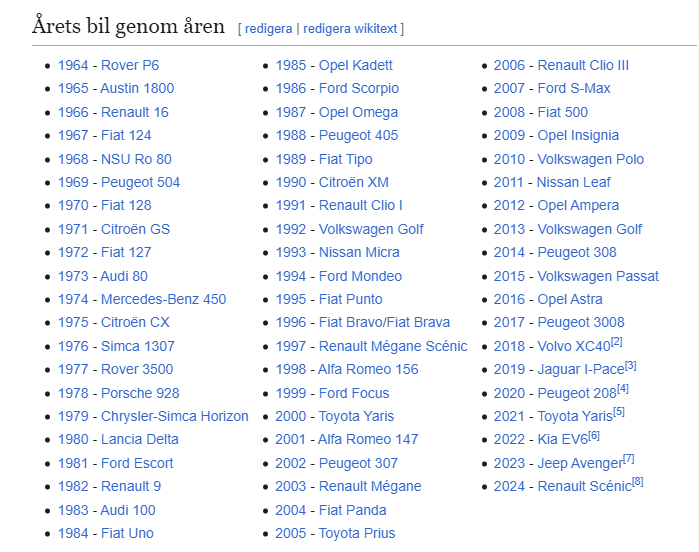Open 2023 - Jeep Avenger link
Image resolution: width=699 pixels, height=552 pixels.
click(558, 463)
